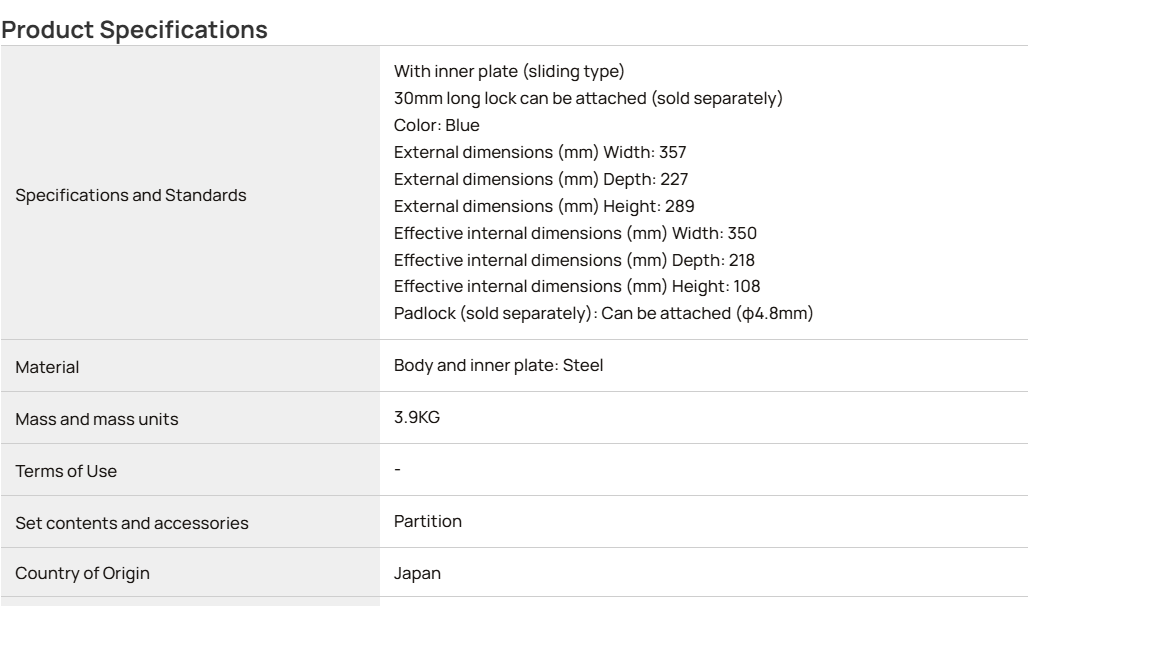Click the '30mm long lock can be attached' line
The image size is (1152, 648).
coord(588,98)
